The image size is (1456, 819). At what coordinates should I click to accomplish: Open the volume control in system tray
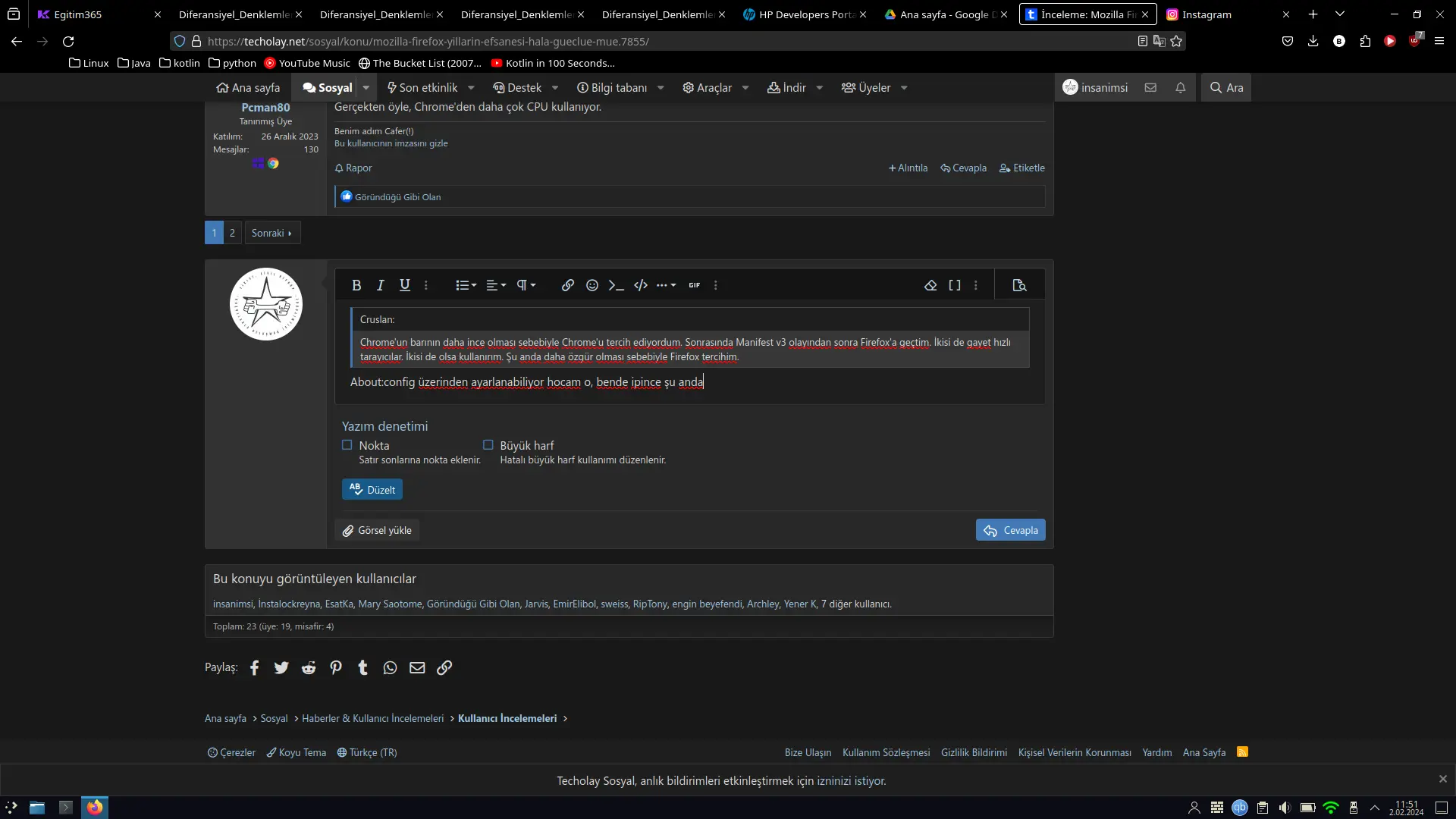tap(1285, 808)
